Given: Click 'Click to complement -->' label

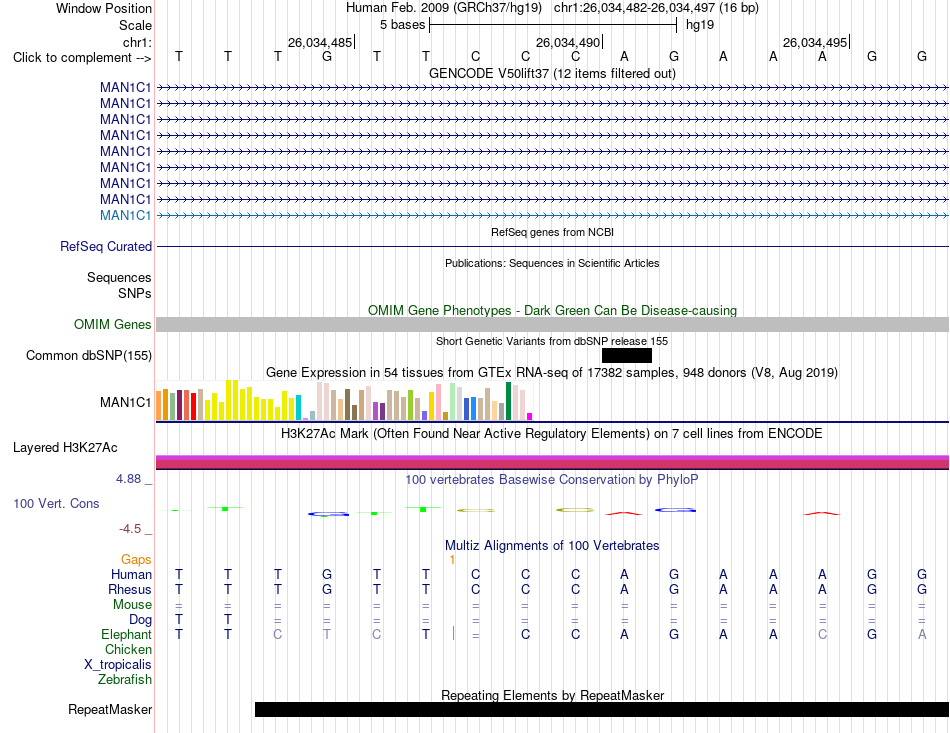Looking at the screenshot, I should click(x=82, y=58).
